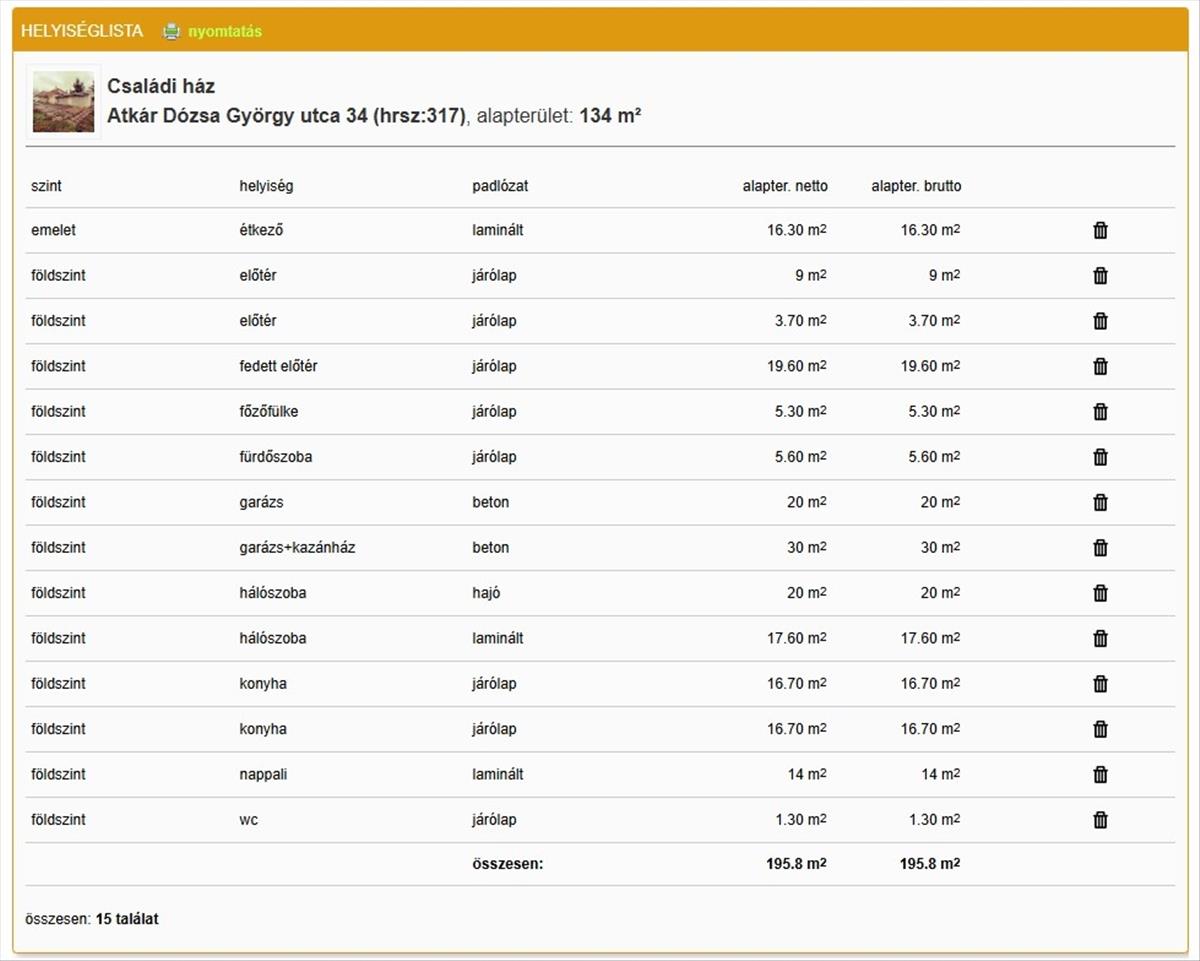Click the alapter. netto column header
The width and height of the screenshot is (1200, 961).
784,186
